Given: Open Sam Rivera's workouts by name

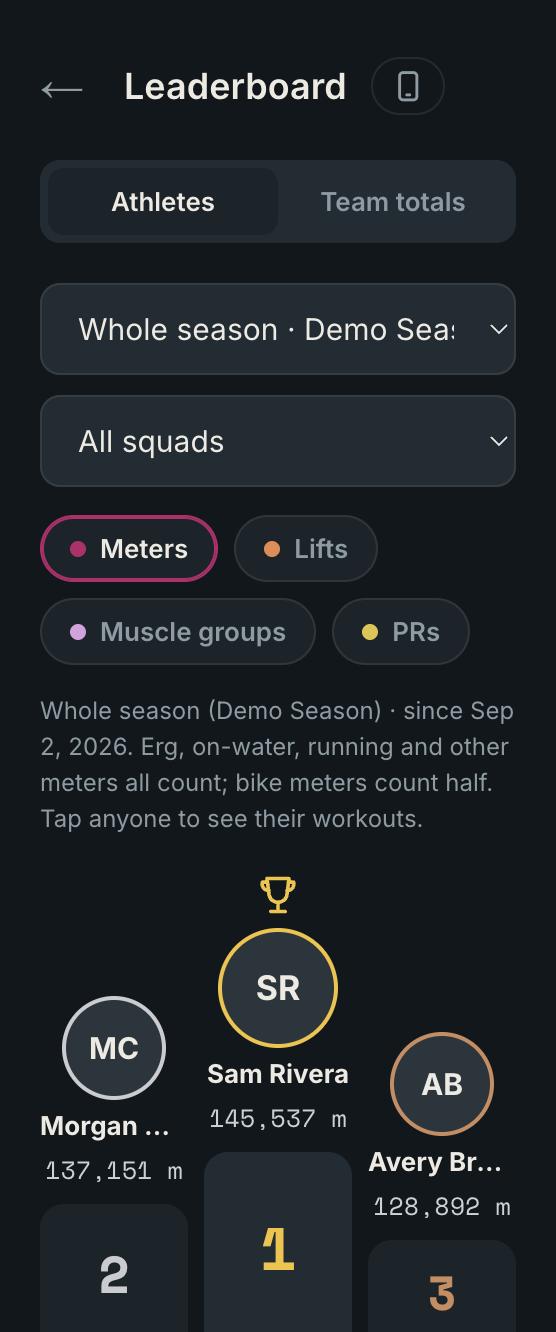Looking at the screenshot, I should (x=278, y=1074).
